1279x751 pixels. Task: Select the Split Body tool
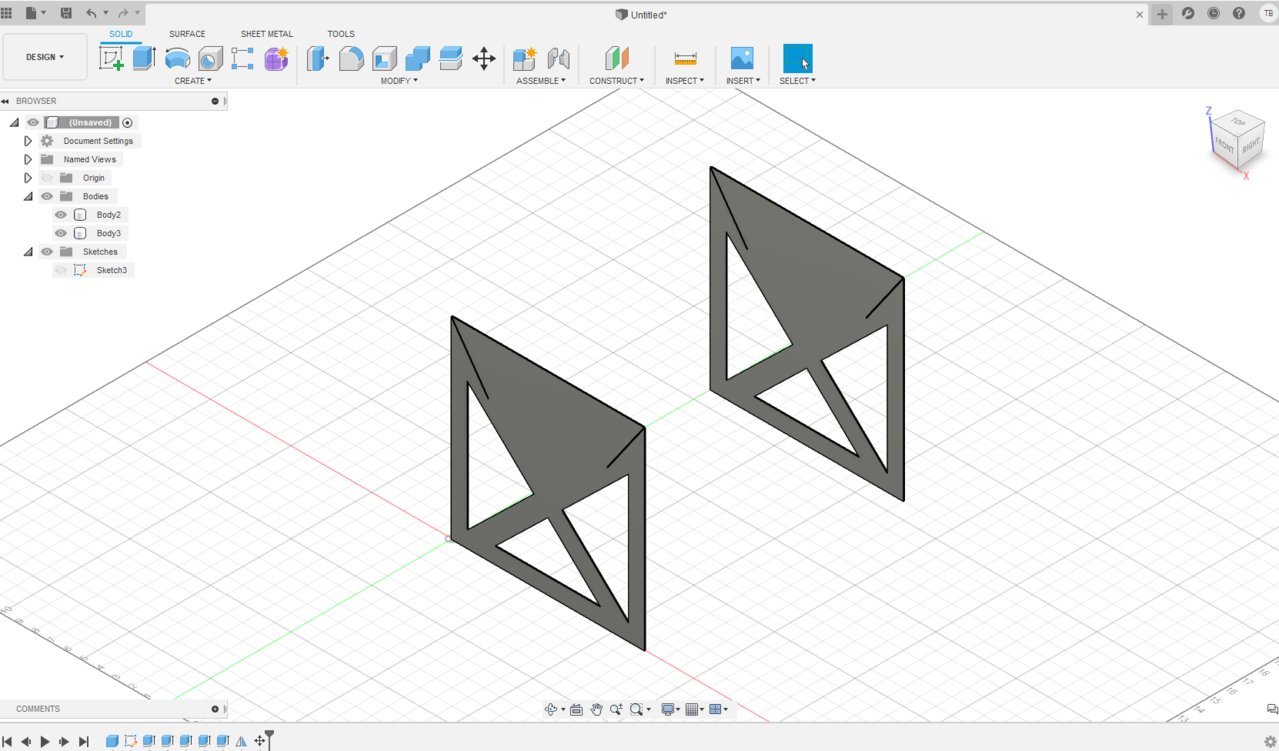point(451,58)
